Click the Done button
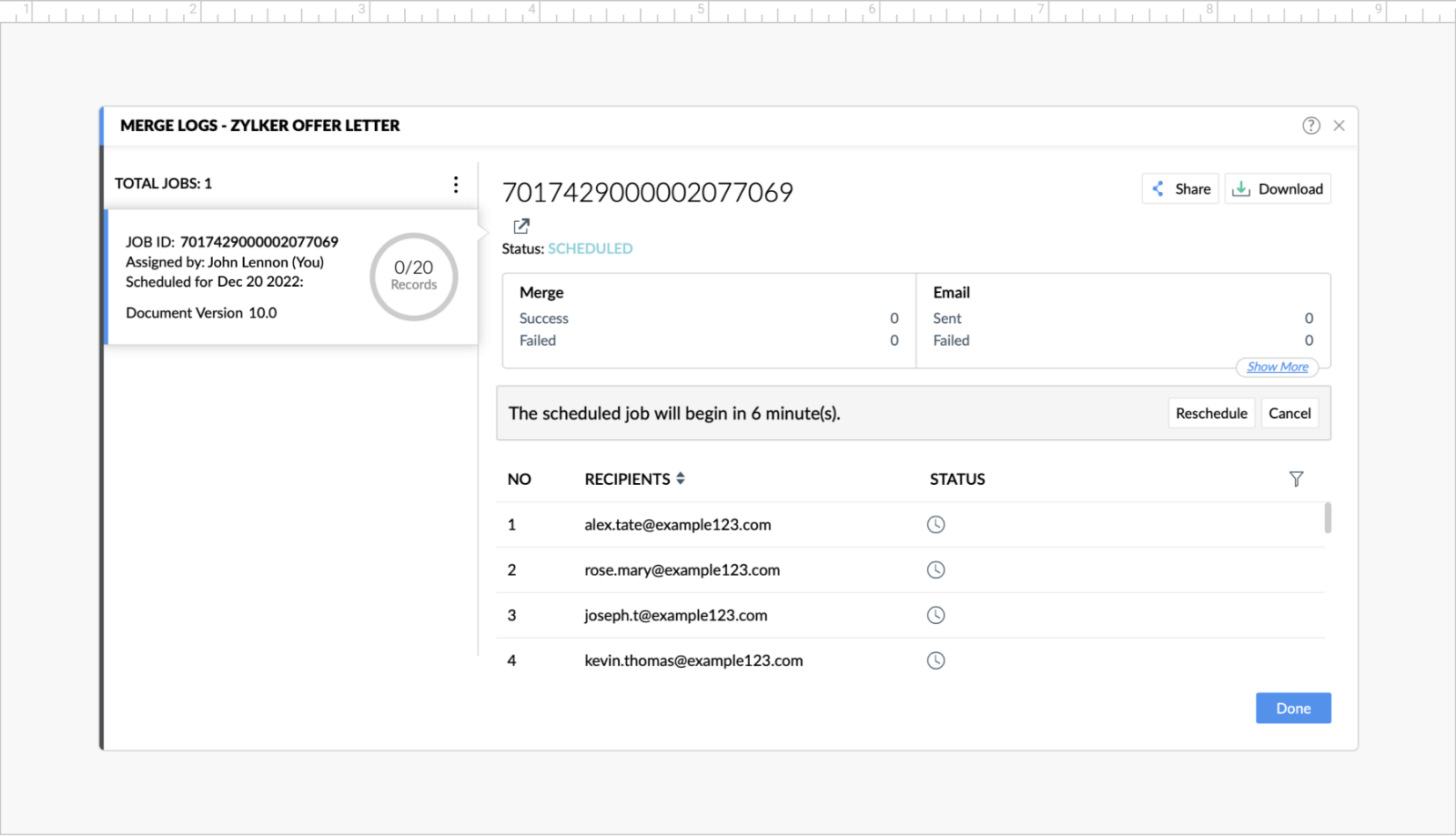This screenshot has height=836, width=1456. click(x=1293, y=709)
